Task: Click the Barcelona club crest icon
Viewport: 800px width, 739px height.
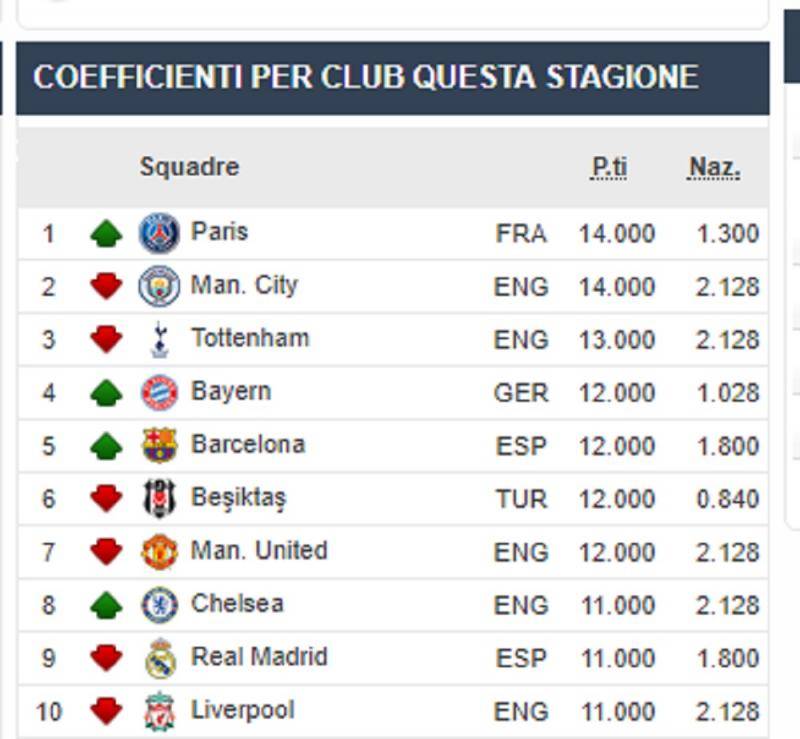Action: [x=159, y=445]
